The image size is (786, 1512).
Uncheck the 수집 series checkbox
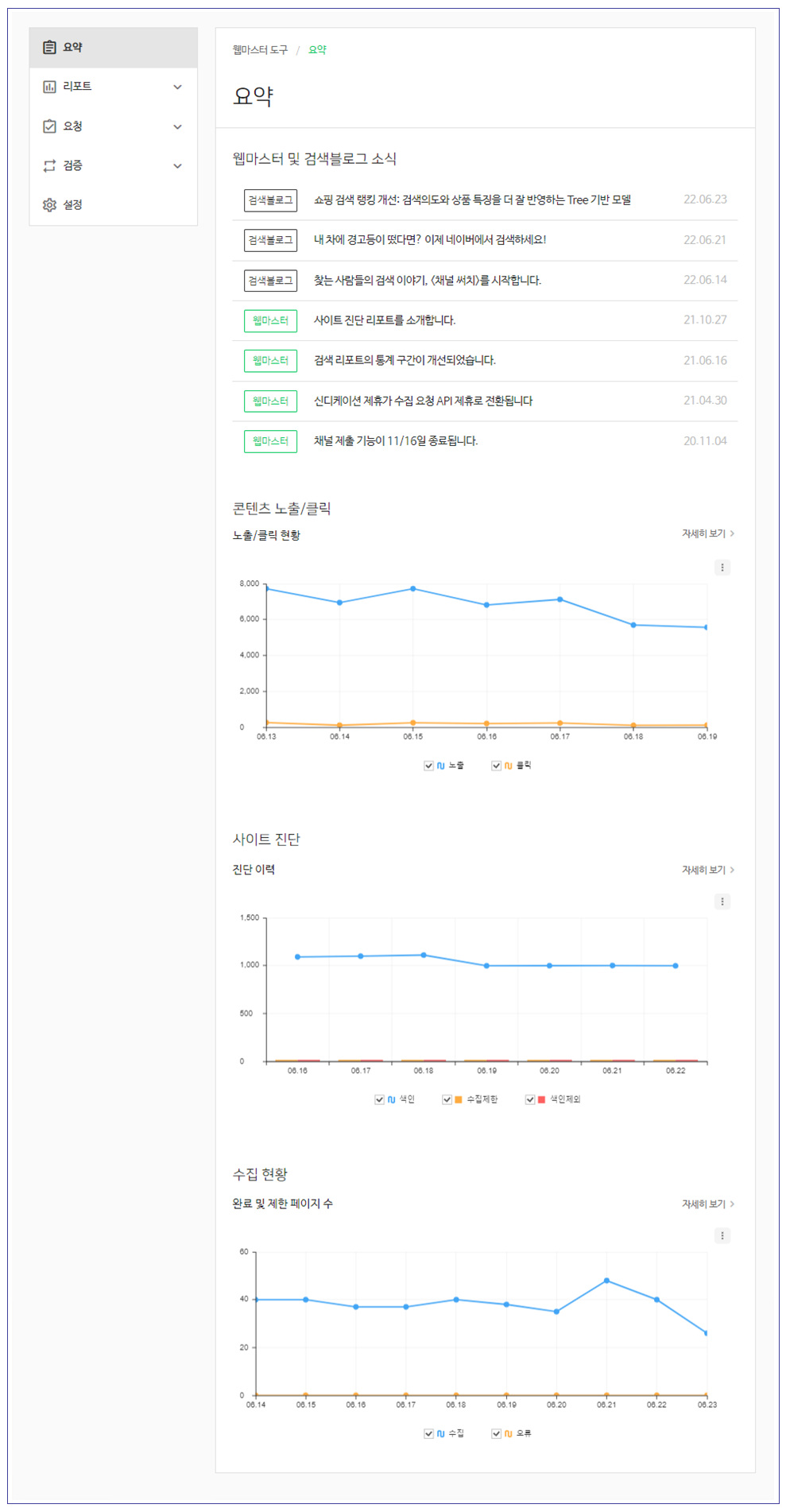tap(429, 1433)
